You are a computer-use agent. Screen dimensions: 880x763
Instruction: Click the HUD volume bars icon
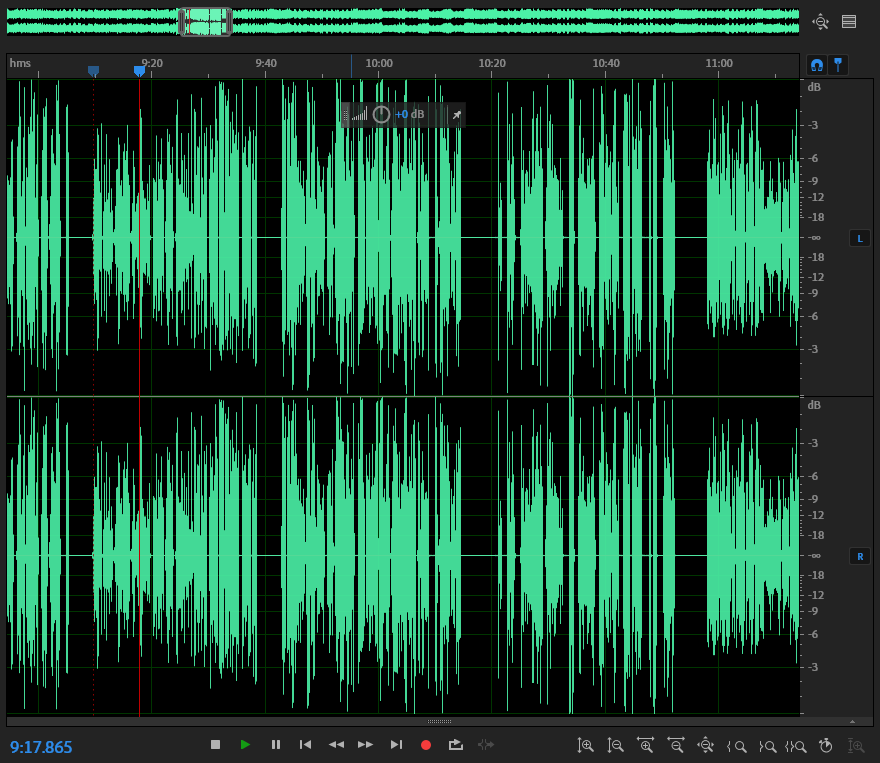coord(359,114)
